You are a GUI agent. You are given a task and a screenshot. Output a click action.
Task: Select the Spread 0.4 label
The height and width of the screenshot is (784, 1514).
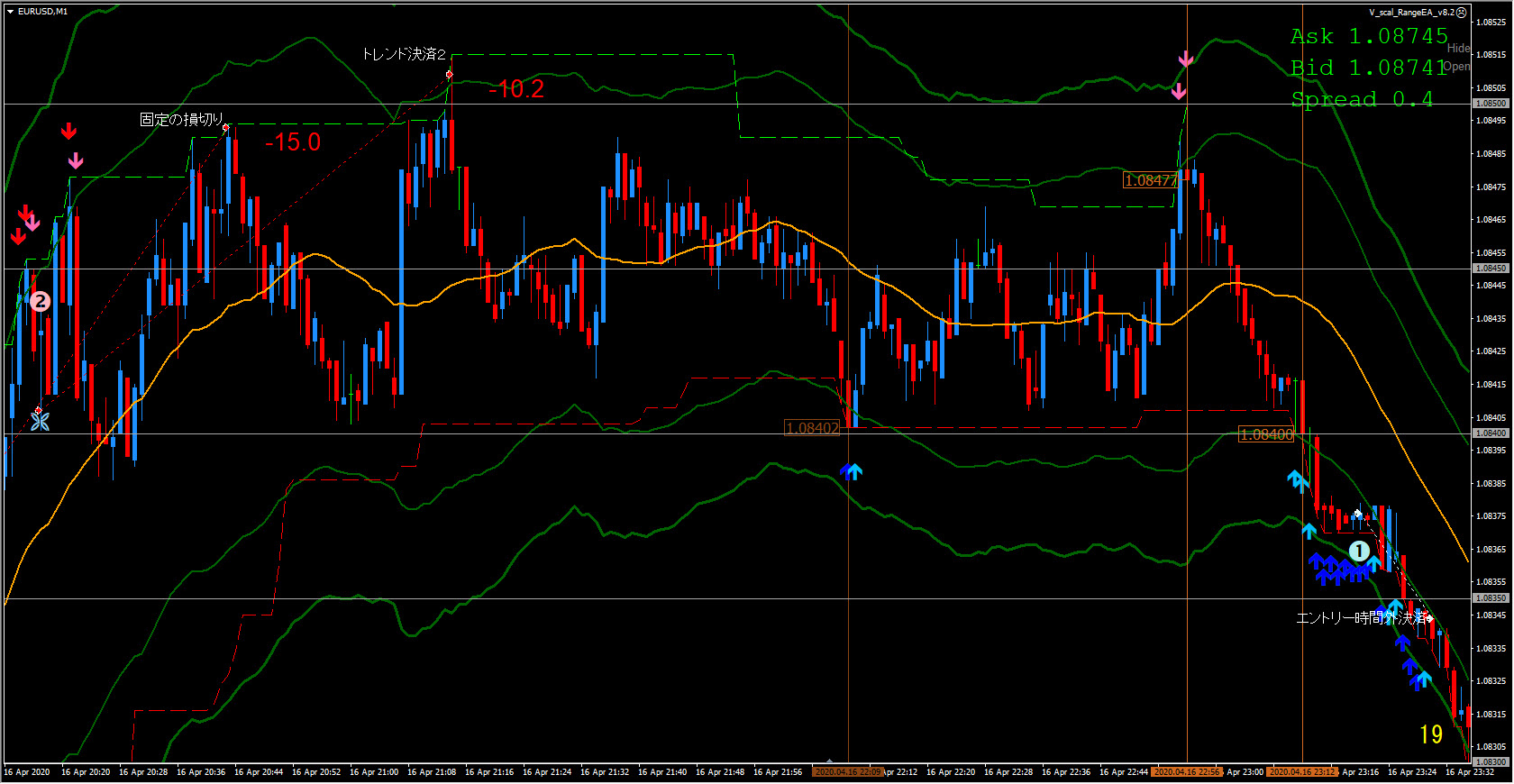(1362, 99)
